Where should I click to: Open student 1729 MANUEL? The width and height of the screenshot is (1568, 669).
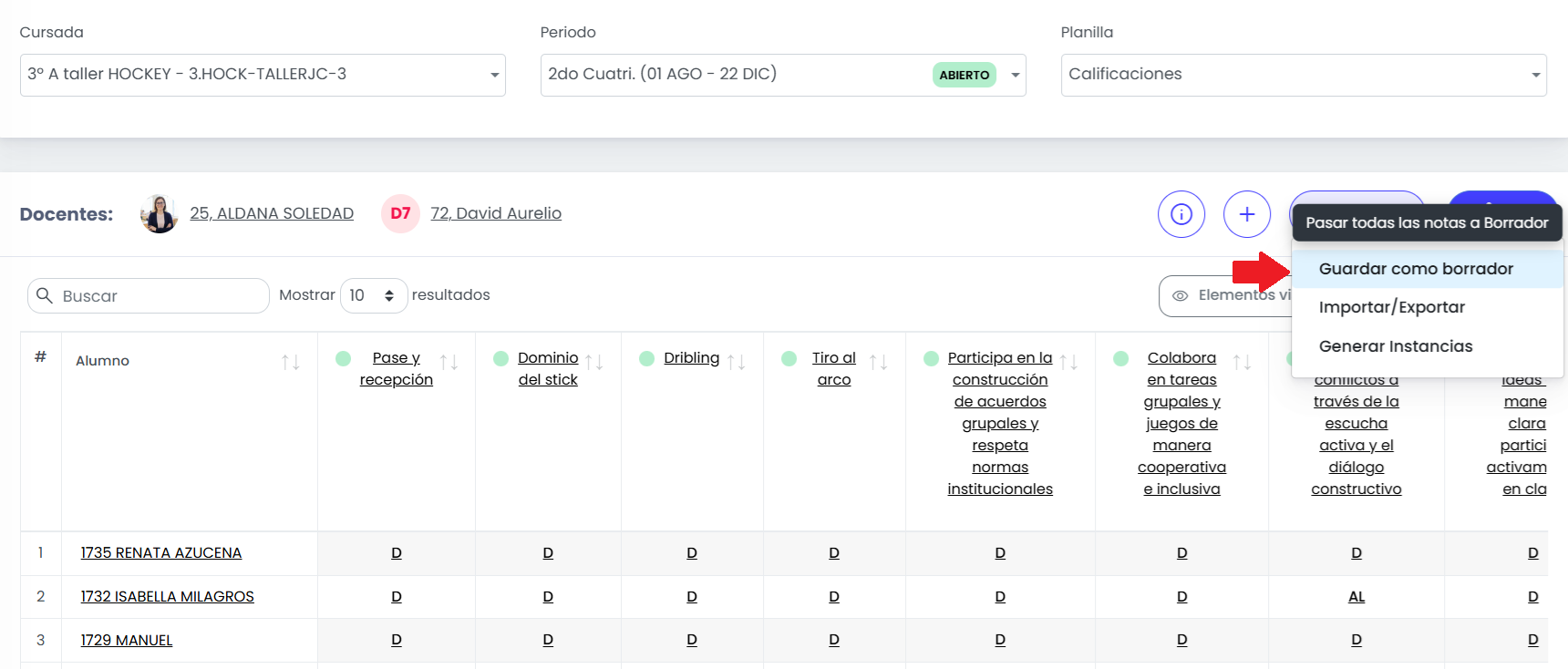[x=127, y=641]
